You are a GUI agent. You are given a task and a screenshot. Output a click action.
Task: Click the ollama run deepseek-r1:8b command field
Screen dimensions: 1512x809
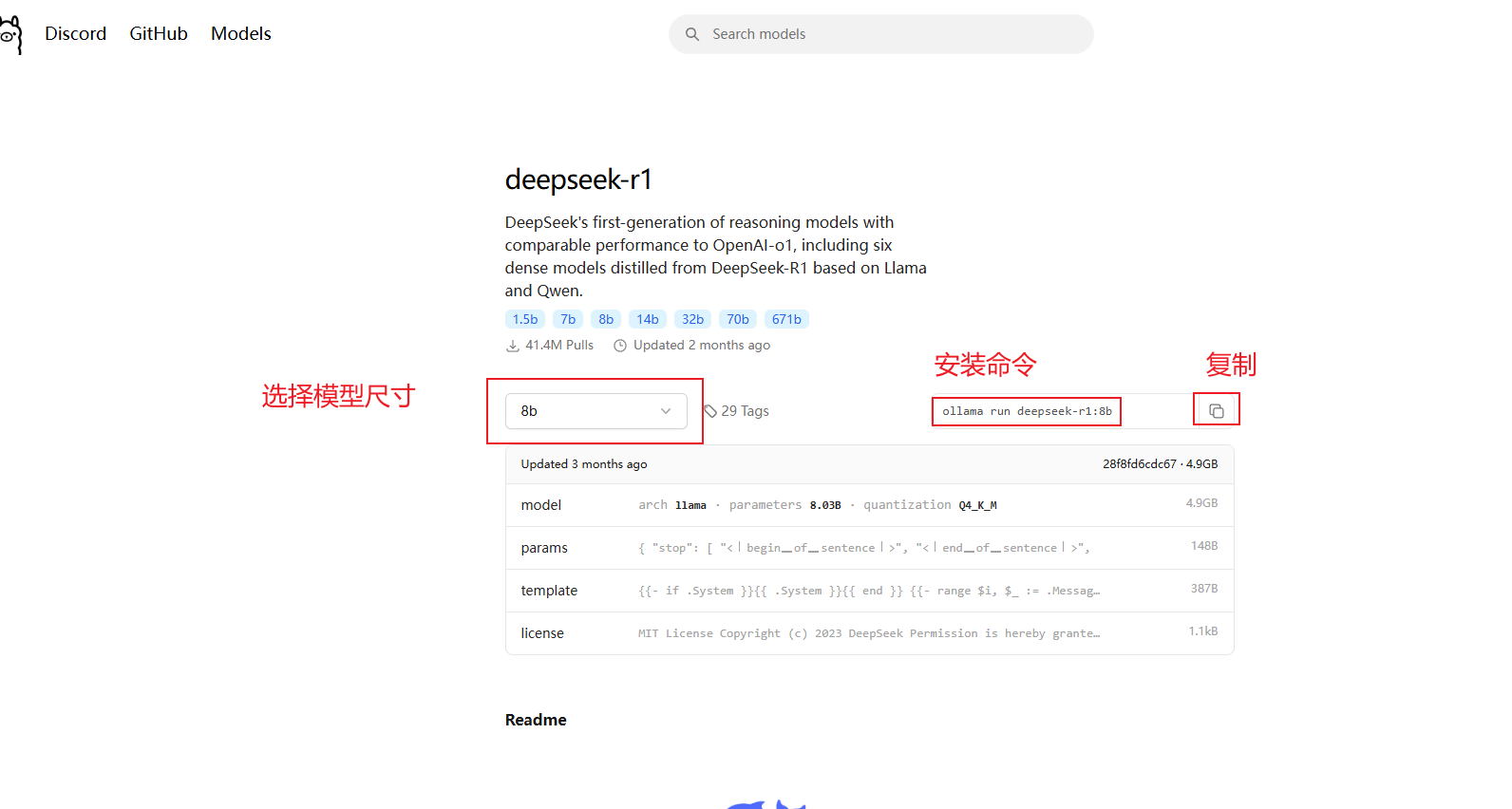[1063, 411]
